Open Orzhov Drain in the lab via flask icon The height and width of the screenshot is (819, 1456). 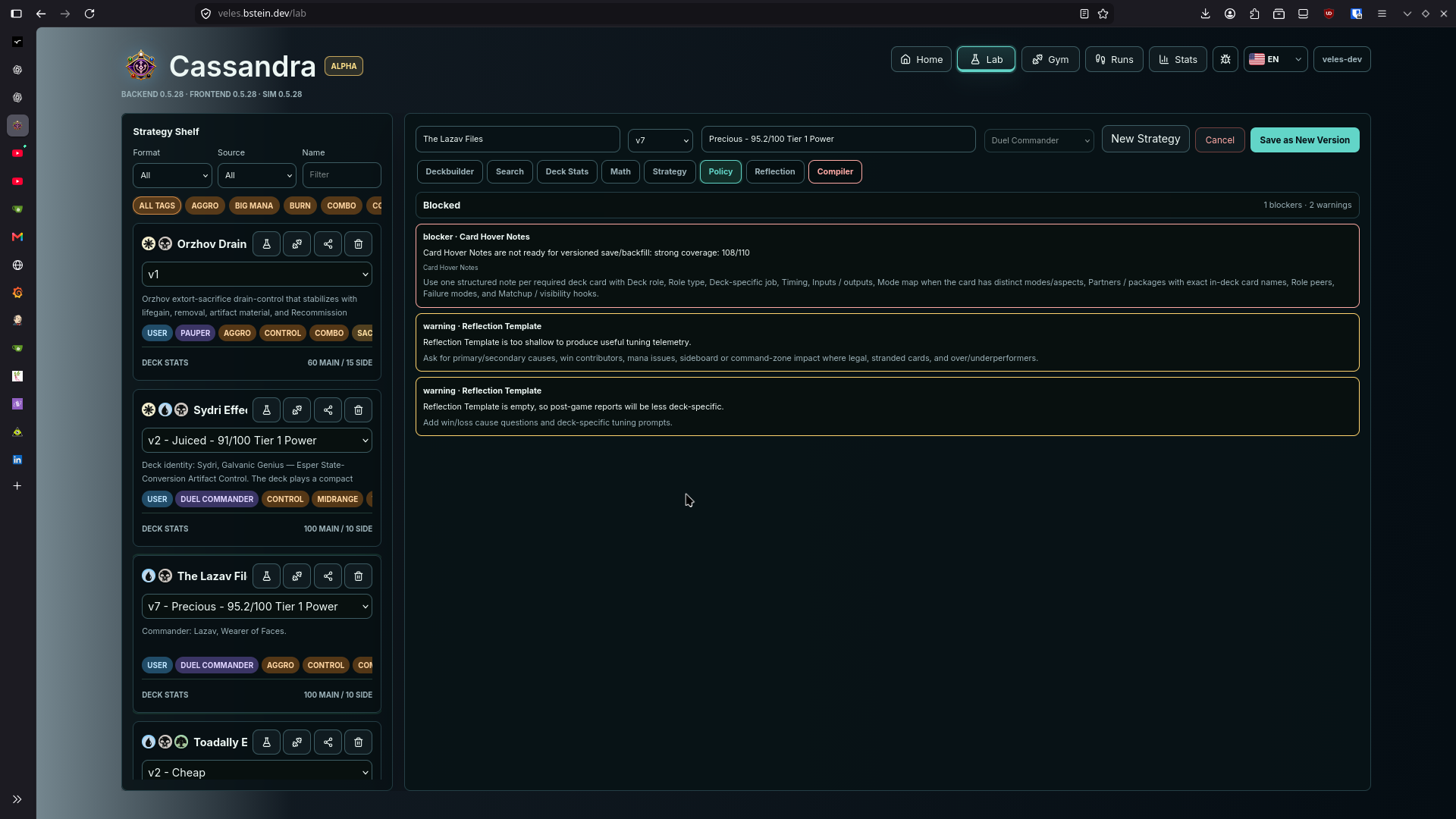coord(266,244)
